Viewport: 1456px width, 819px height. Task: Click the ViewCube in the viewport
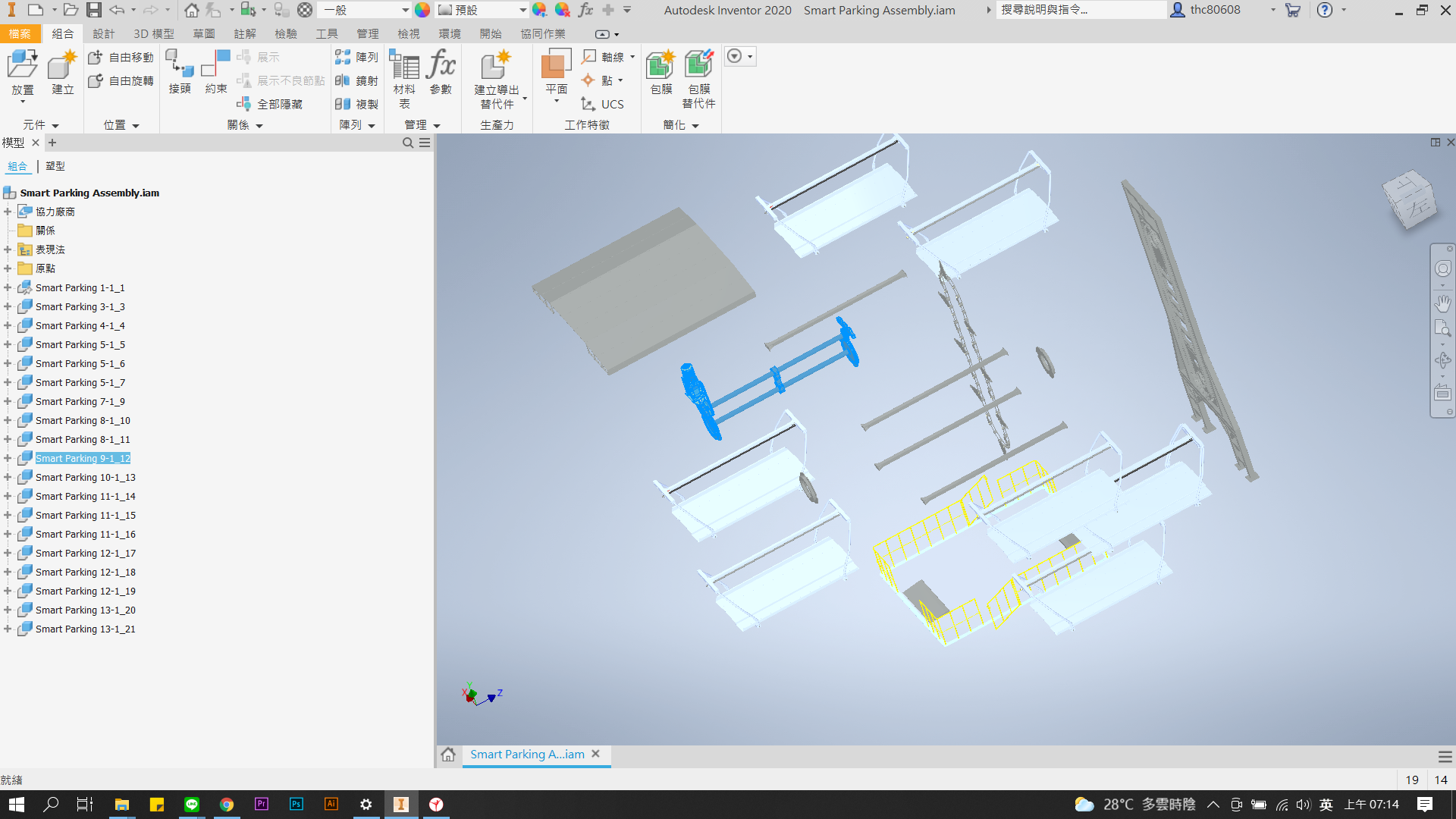(x=1409, y=199)
